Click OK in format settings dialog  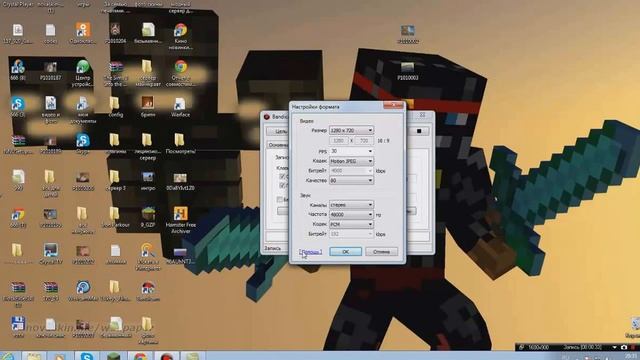coord(345,251)
